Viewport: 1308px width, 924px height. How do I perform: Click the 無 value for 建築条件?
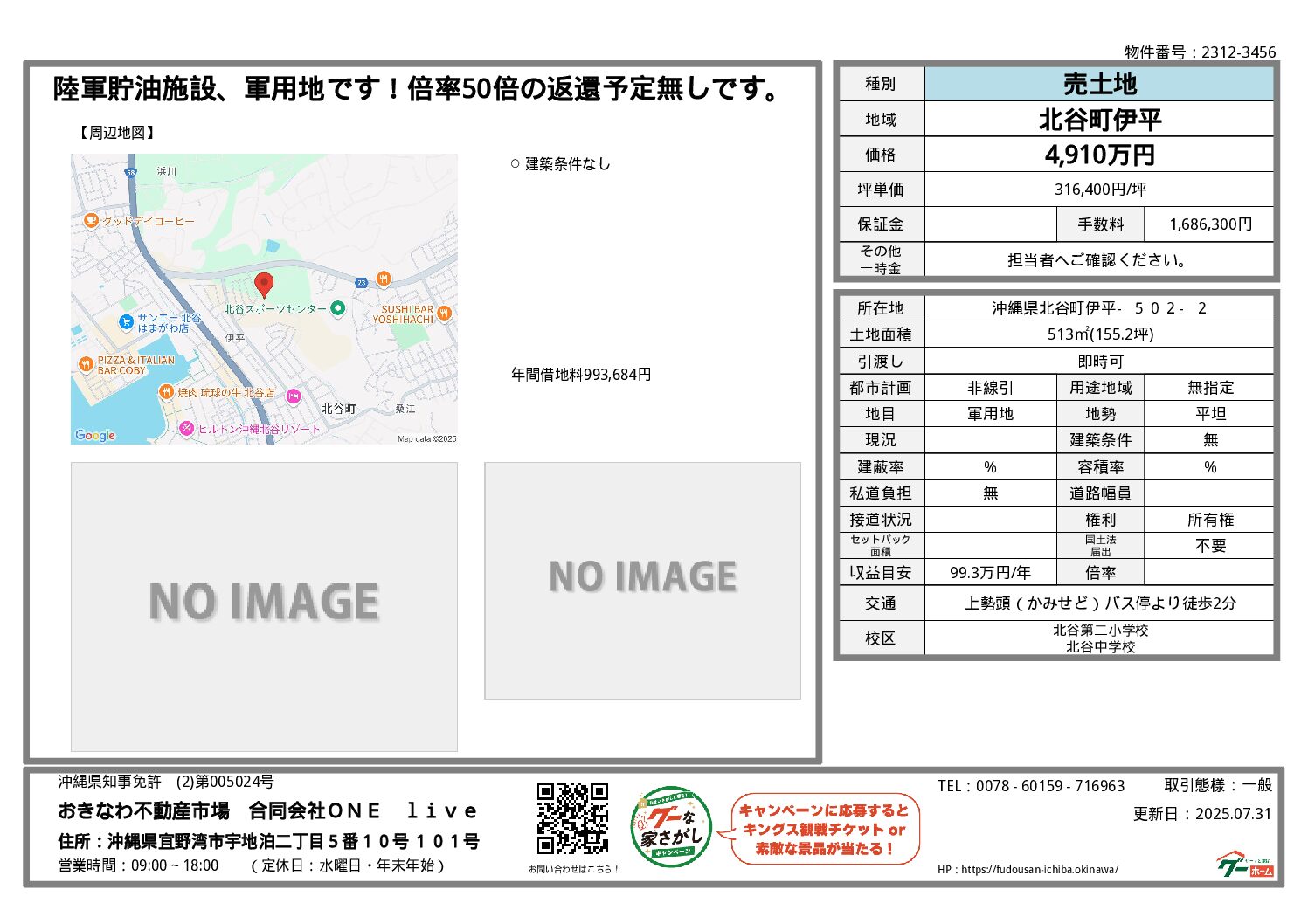click(x=1211, y=440)
